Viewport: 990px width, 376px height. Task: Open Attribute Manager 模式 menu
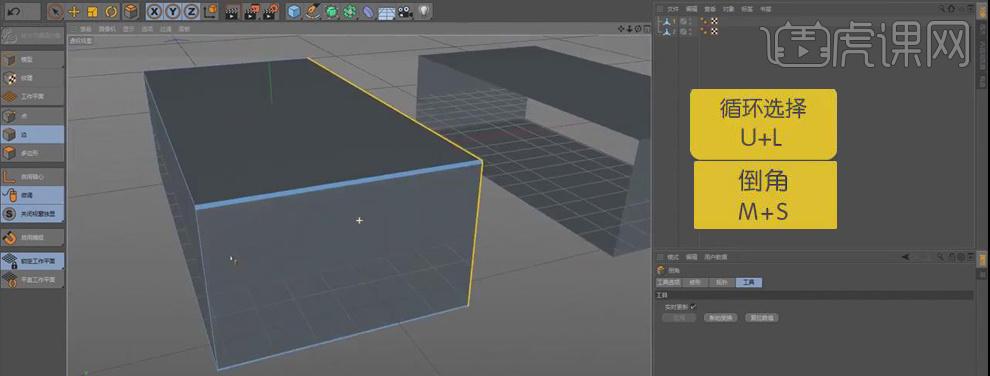pyautogui.click(x=673, y=257)
